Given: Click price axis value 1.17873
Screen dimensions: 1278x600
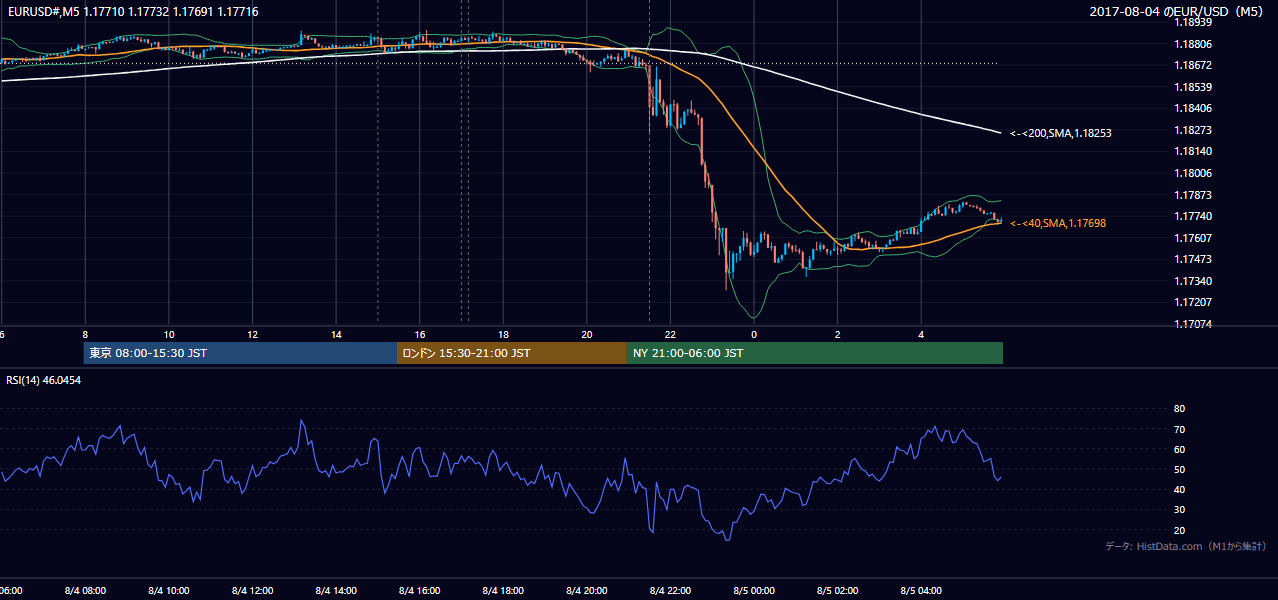Looking at the screenshot, I should pyautogui.click(x=1193, y=195).
